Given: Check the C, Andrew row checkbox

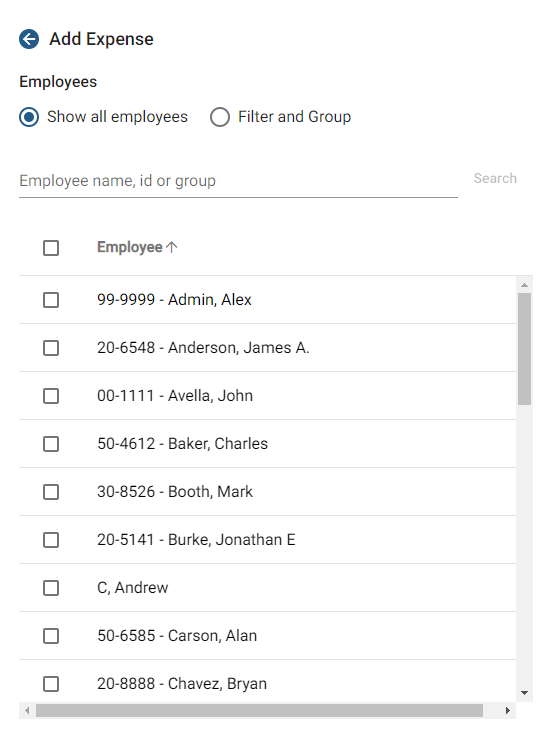Looking at the screenshot, I should (x=51, y=588).
